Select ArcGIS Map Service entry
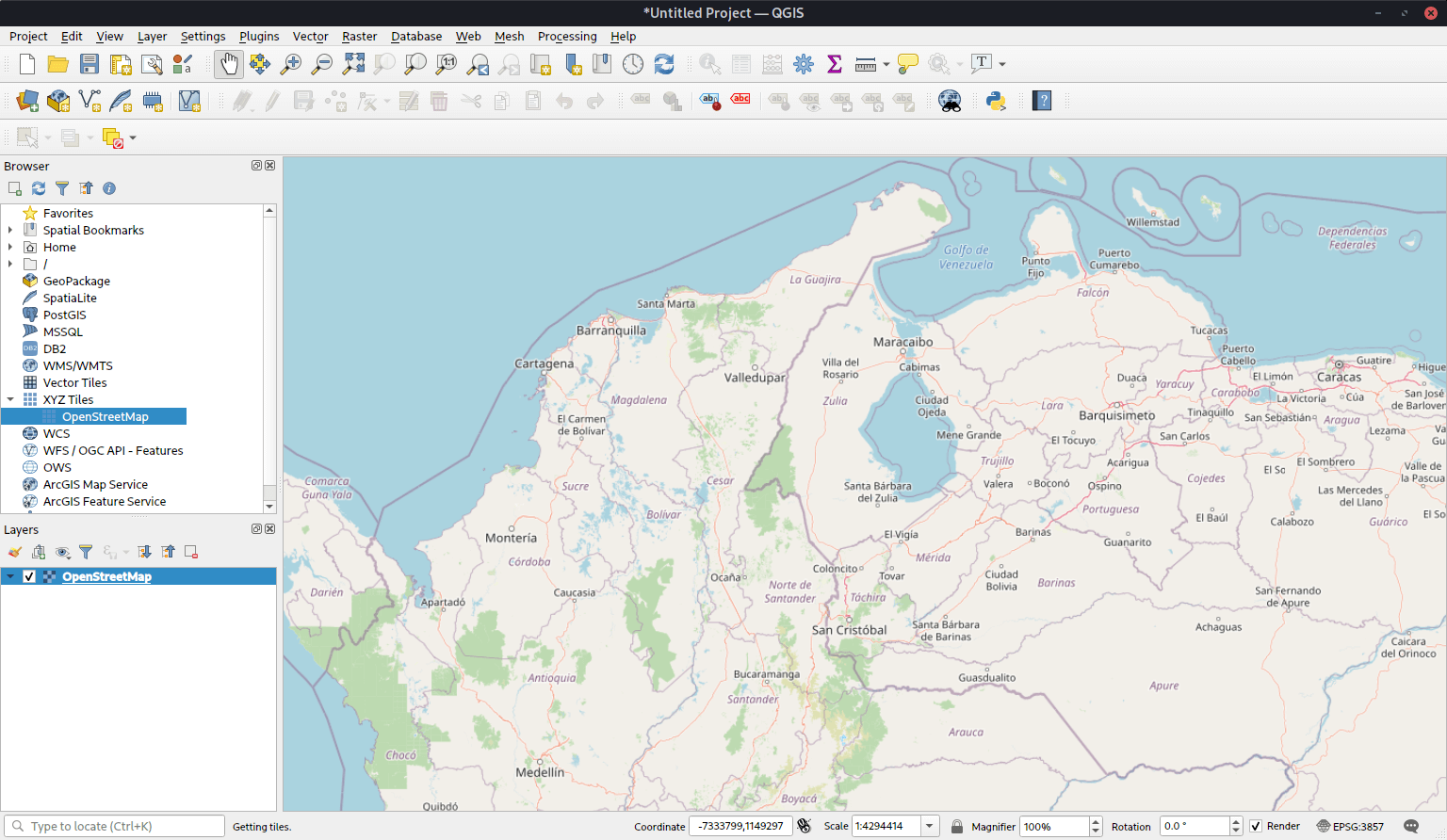The height and width of the screenshot is (840, 1447). tap(95, 484)
